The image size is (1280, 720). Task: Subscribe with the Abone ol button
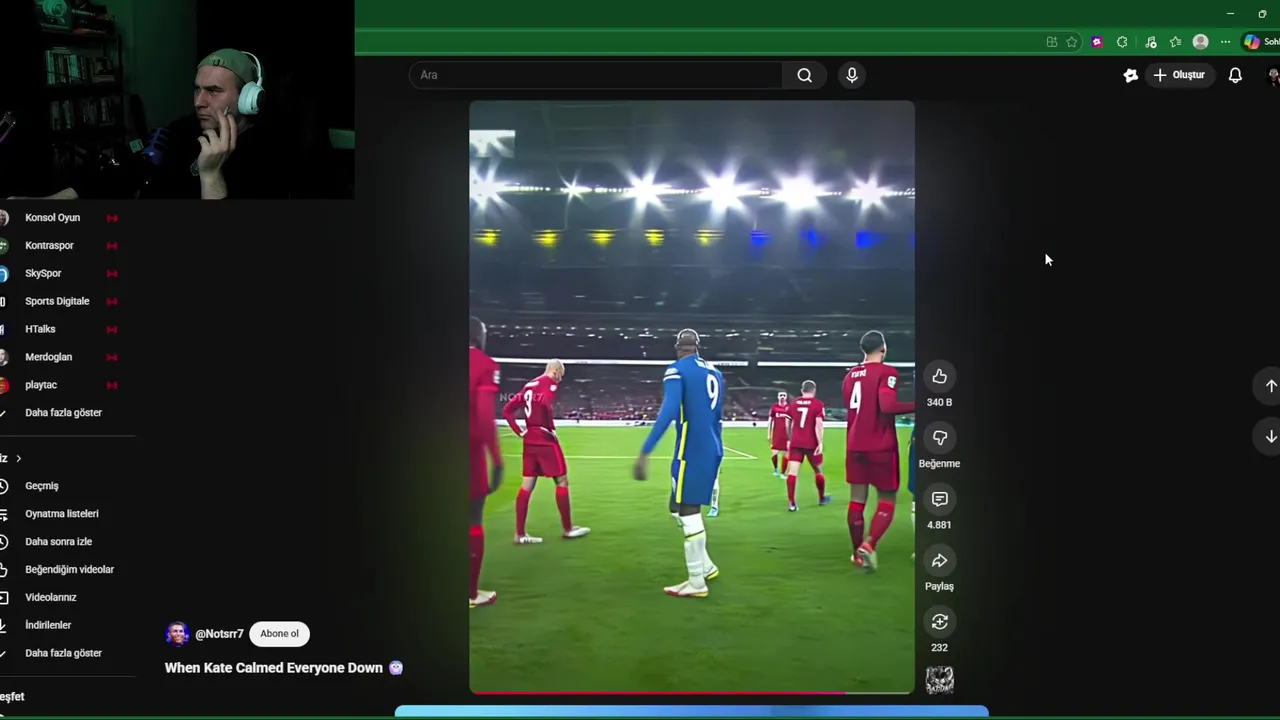pyautogui.click(x=279, y=633)
